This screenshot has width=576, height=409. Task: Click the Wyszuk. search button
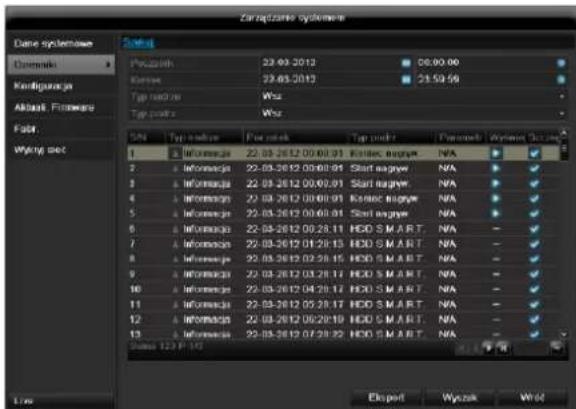460,398
